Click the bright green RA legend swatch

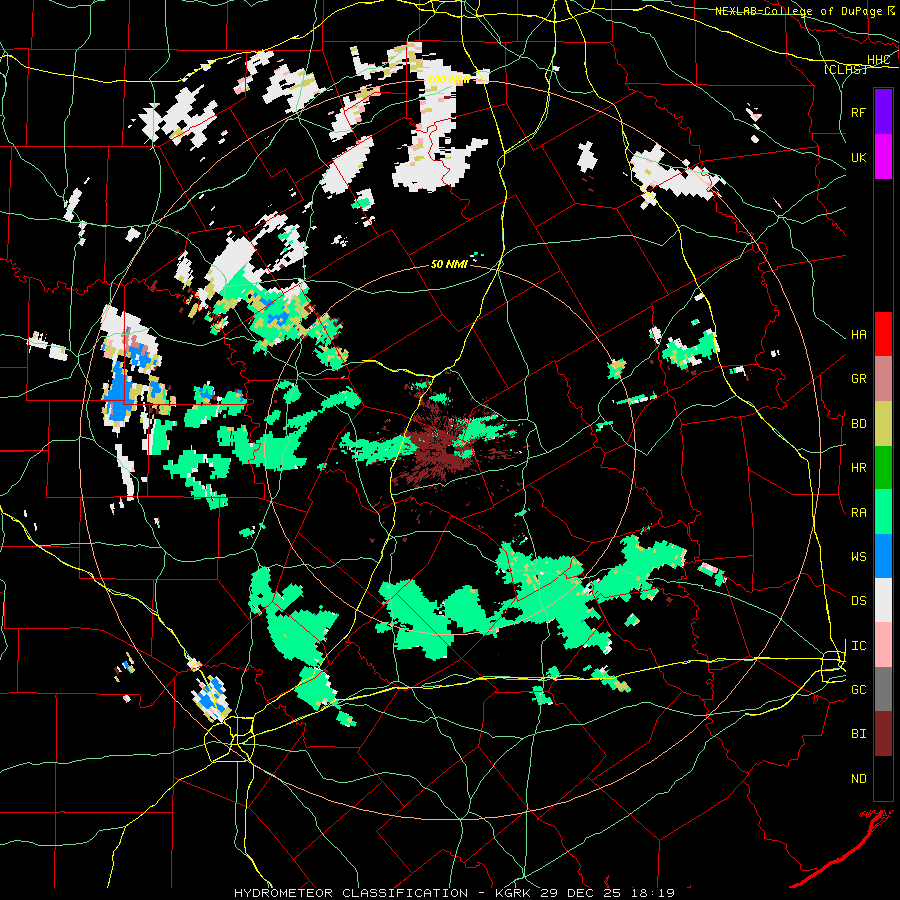tap(883, 512)
